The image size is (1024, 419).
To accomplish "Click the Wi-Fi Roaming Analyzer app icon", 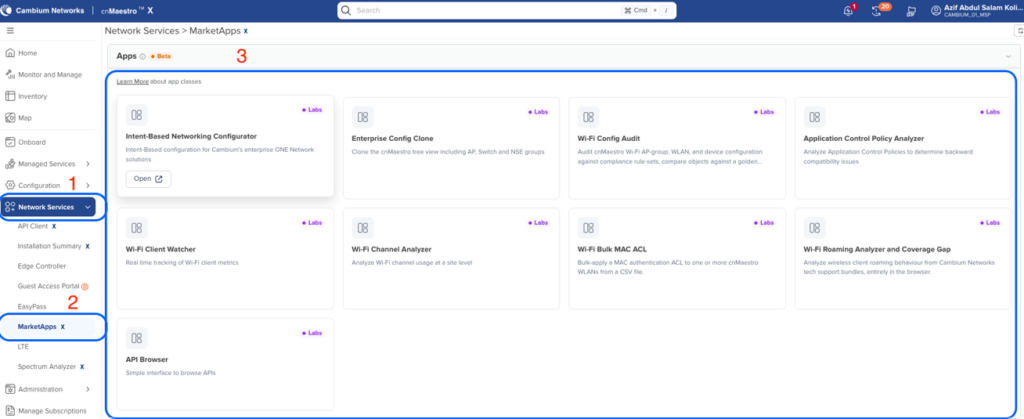I will [x=814, y=227].
